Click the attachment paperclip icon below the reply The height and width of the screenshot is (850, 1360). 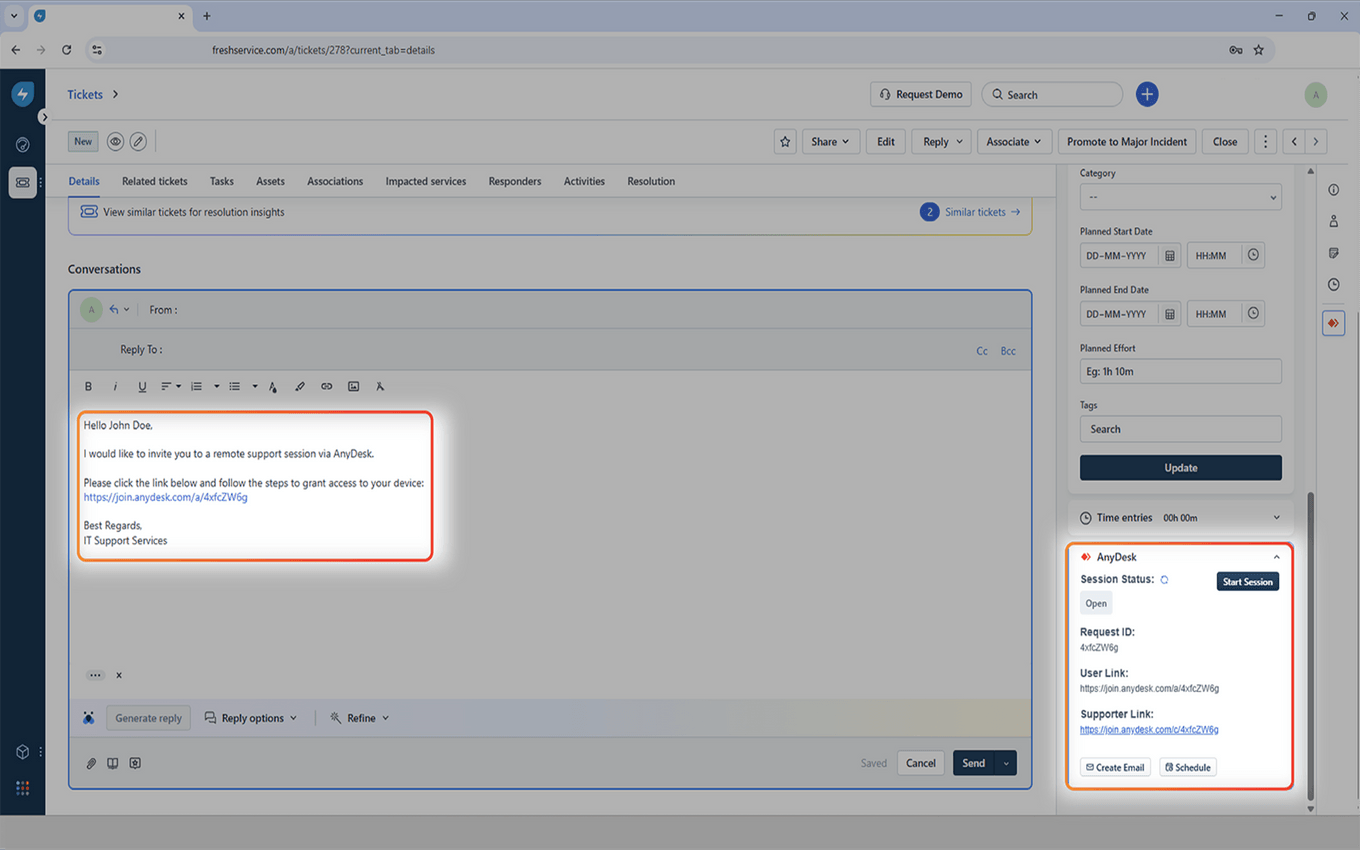click(91, 763)
